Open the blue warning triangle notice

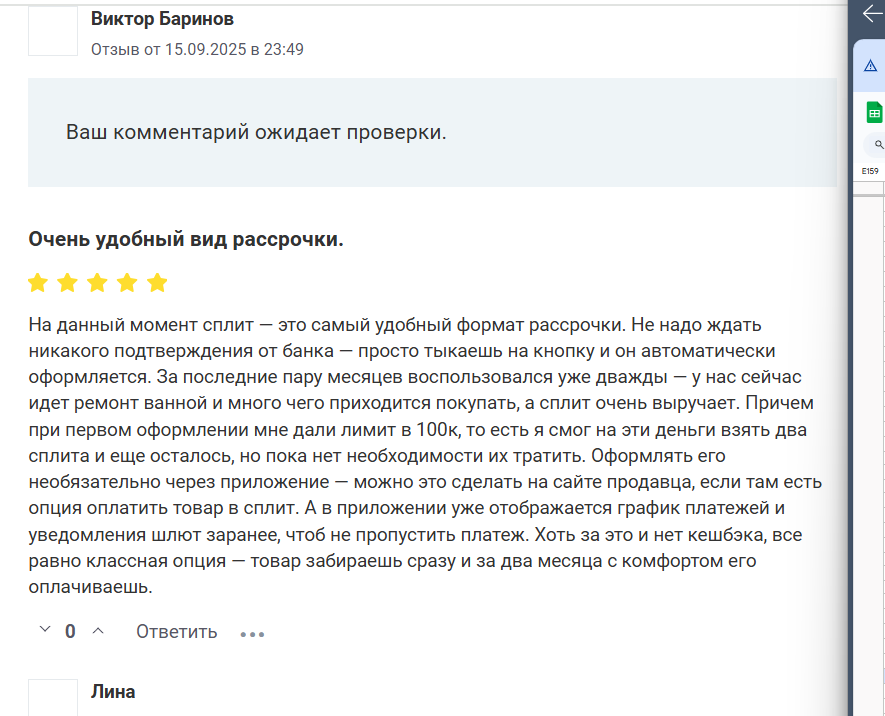click(870, 67)
